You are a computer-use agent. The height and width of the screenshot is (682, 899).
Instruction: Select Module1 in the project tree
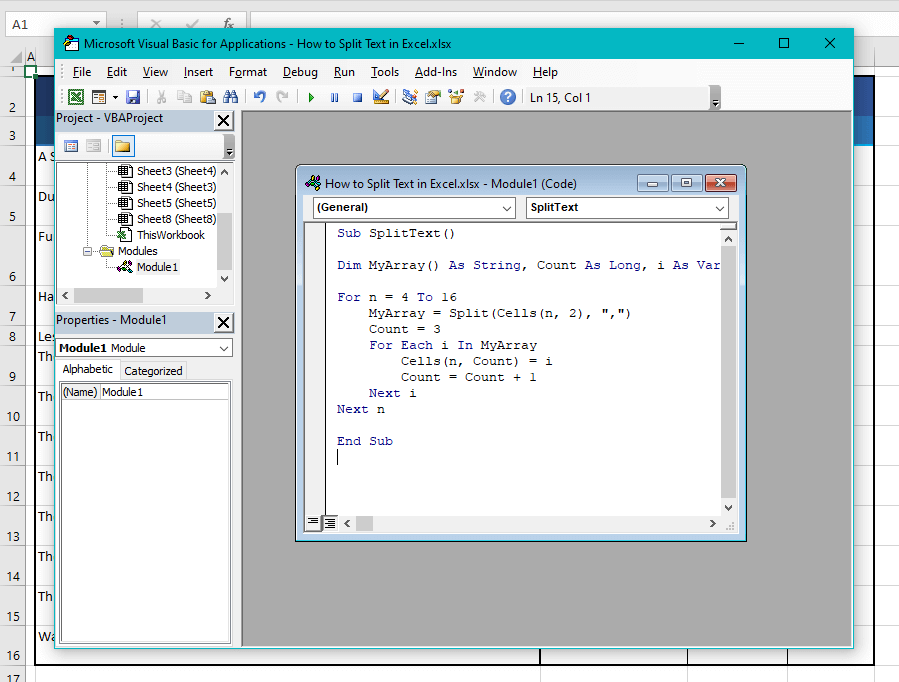coord(157,267)
